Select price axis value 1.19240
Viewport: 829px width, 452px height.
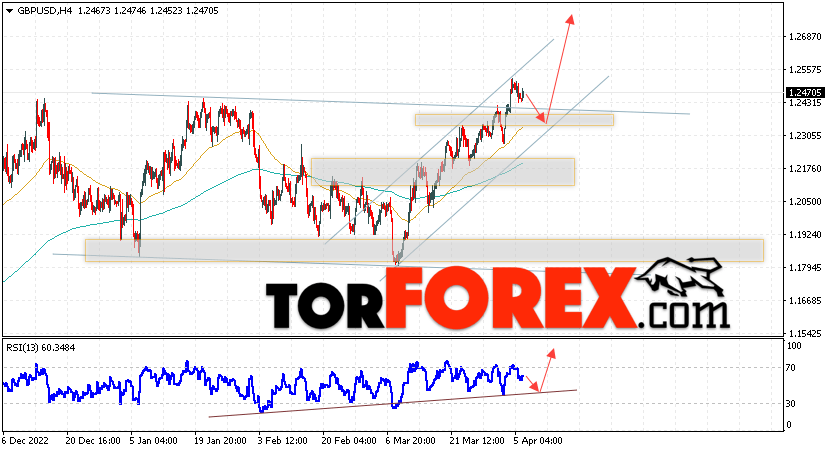point(804,235)
